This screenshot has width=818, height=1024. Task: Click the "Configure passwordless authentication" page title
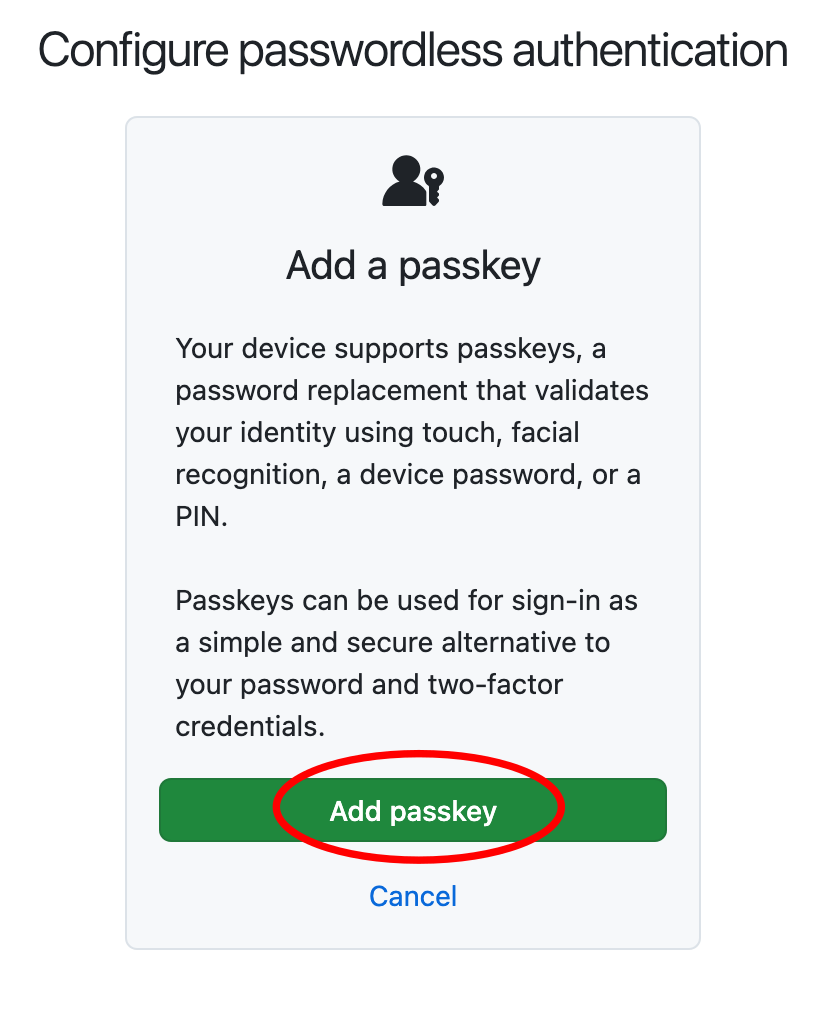413,50
